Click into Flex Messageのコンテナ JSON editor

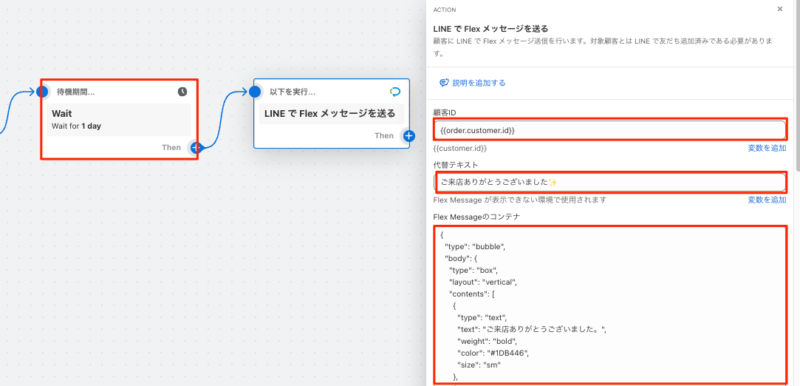pos(609,304)
